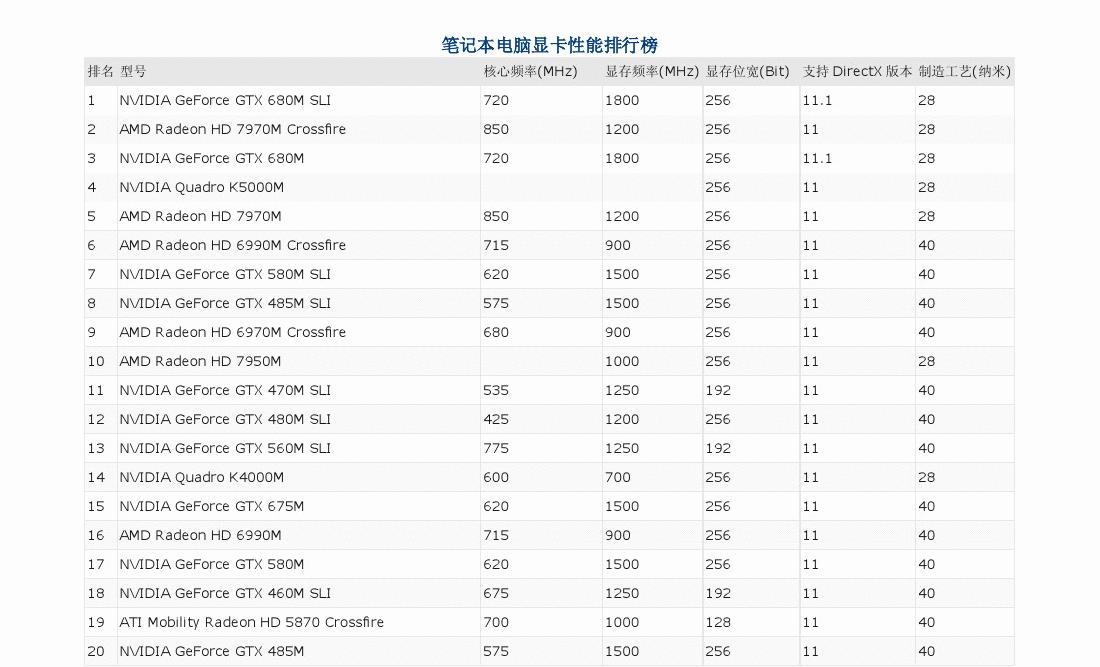Select rank 20 NVIDIA GeForce GTX 485M

click(x=211, y=651)
